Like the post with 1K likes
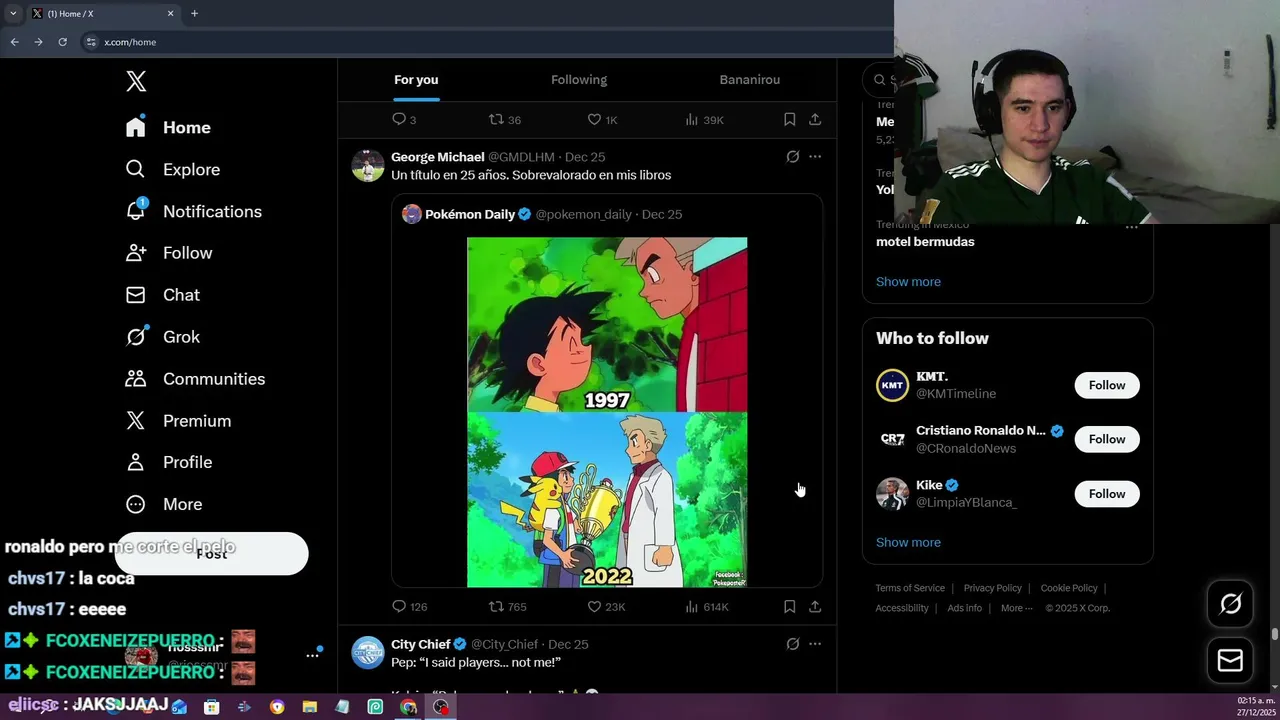The image size is (1280, 720). tap(602, 119)
